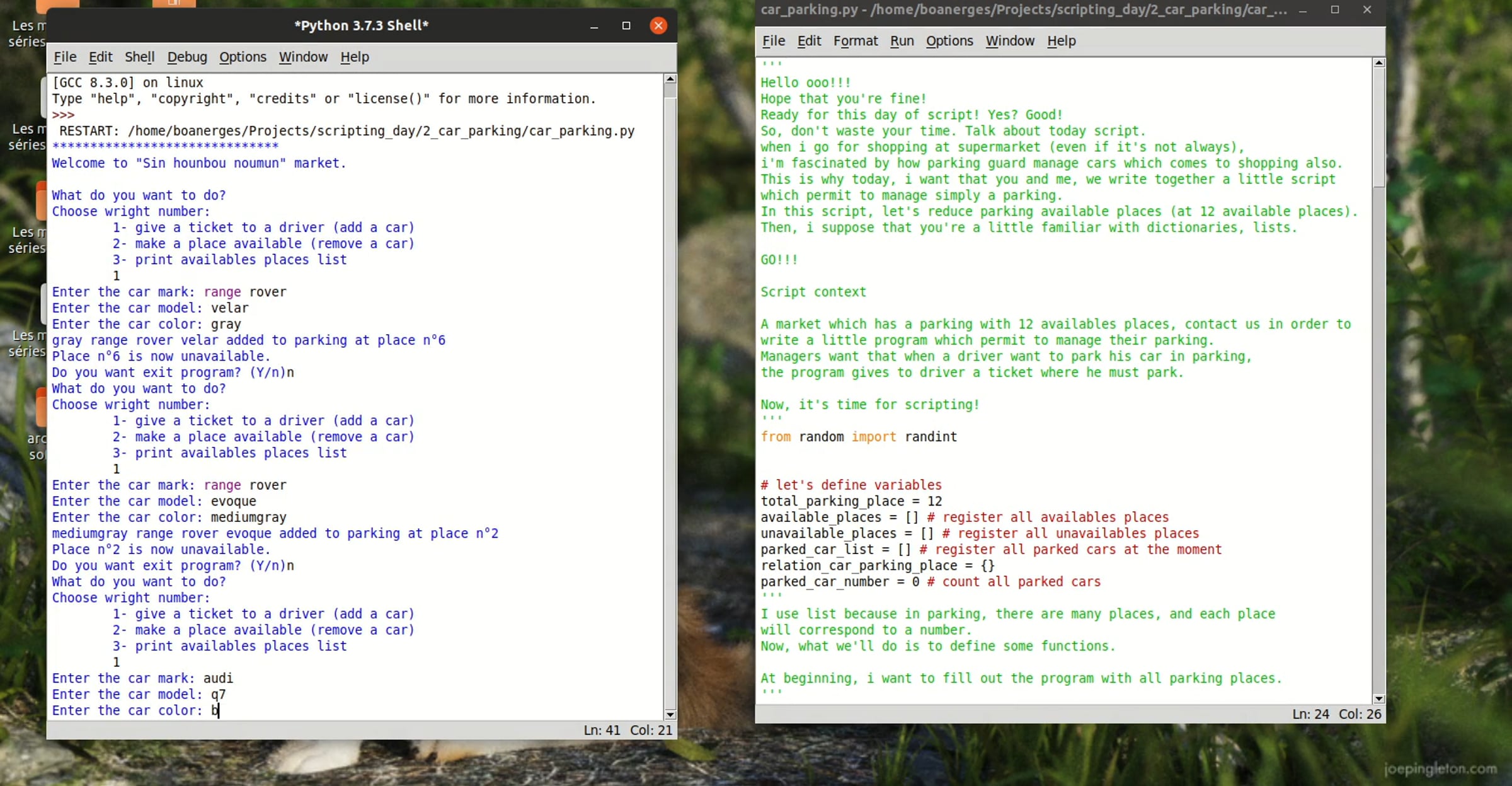
Task: Open the Edit menu in Python Shell
Action: (100, 57)
